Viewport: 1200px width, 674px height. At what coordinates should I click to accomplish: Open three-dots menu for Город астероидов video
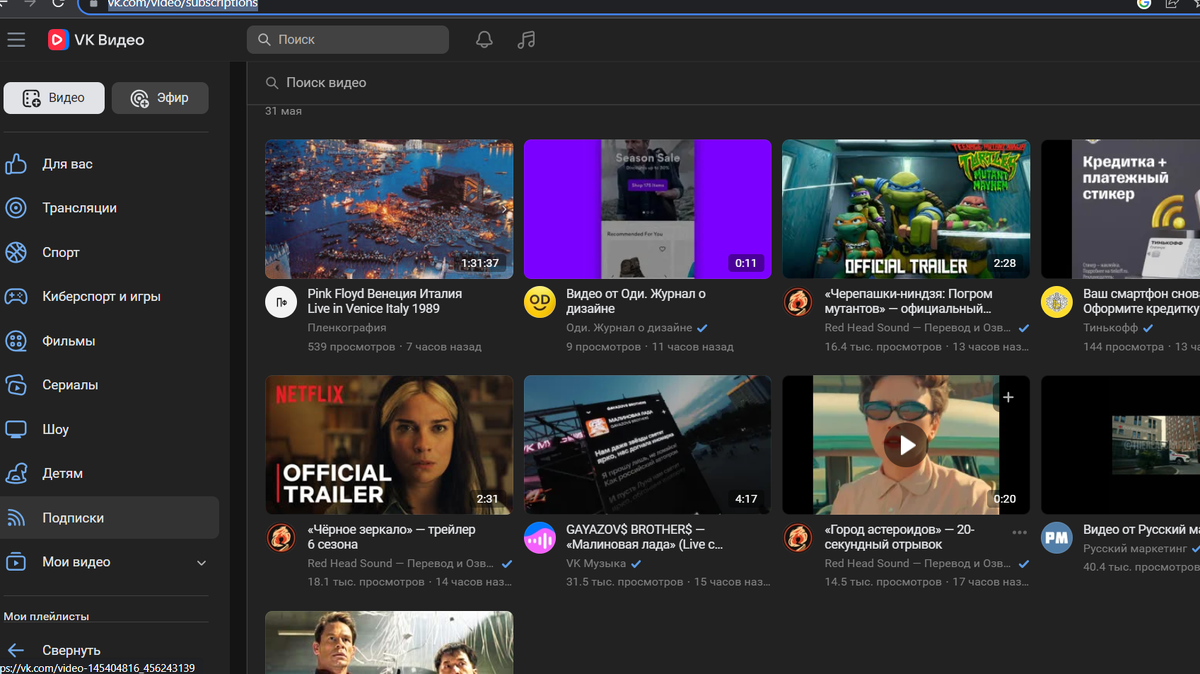[1019, 533]
